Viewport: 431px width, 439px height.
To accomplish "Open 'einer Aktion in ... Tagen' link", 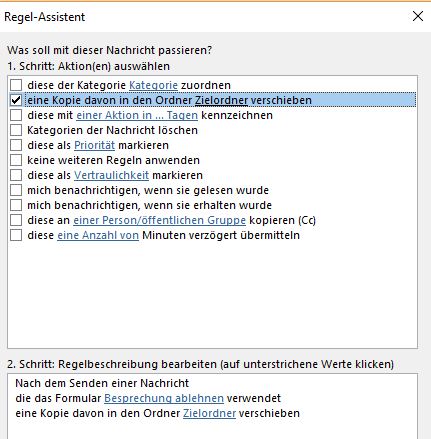I will tap(137, 115).
